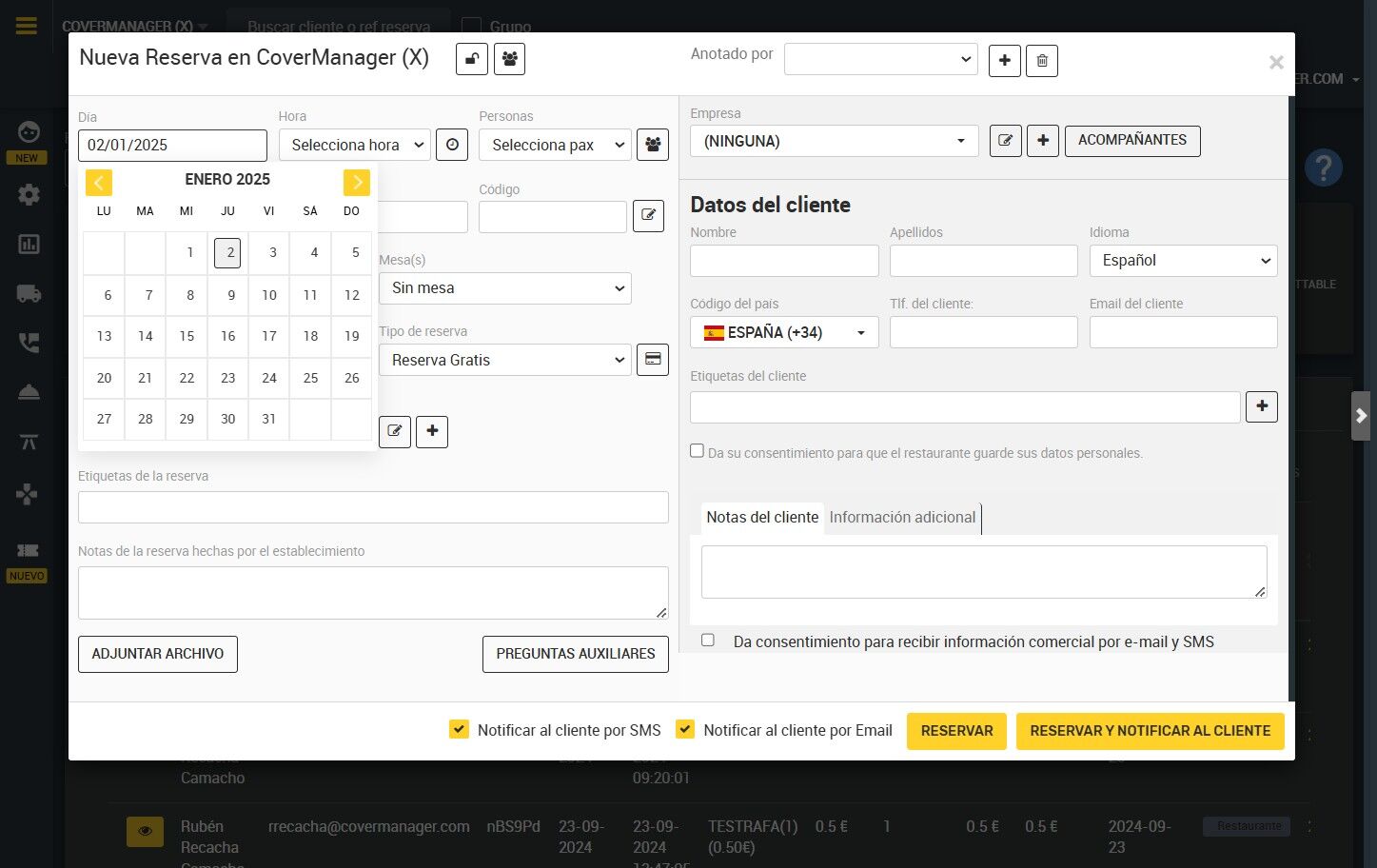Switch to the Información adicional tab

click(x=902, y=518)
